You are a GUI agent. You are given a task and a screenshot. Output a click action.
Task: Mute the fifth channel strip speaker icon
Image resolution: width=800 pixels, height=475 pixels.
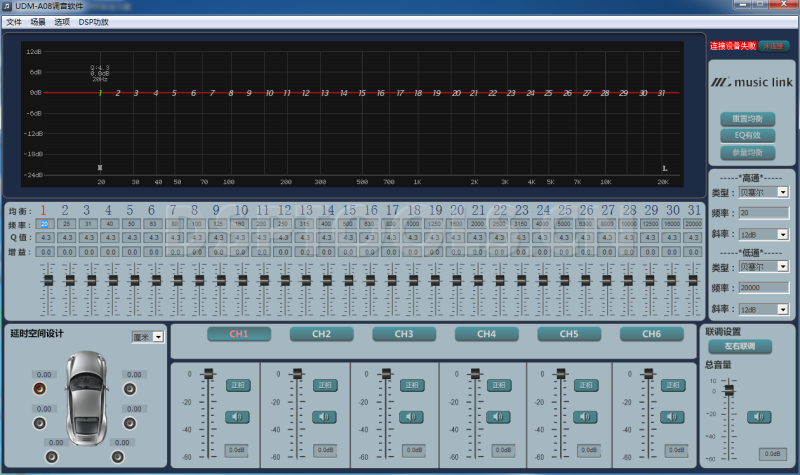tap(585, 417)
